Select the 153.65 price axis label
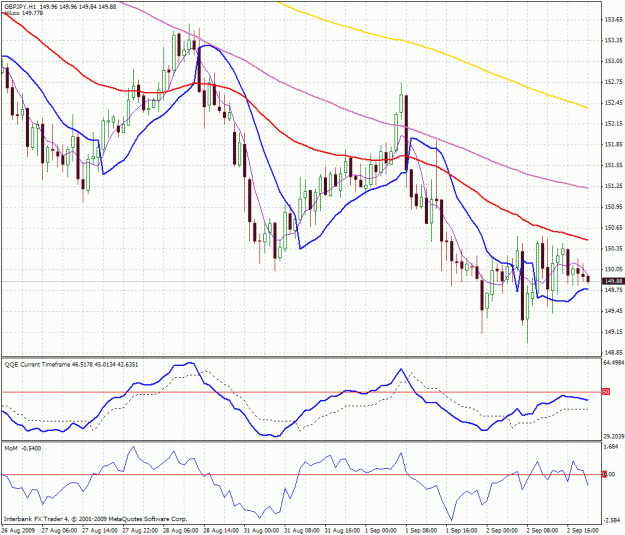Image resolution: width=625 pixels, height=535 pixels. pyautogui.click(x=614, y=20)
